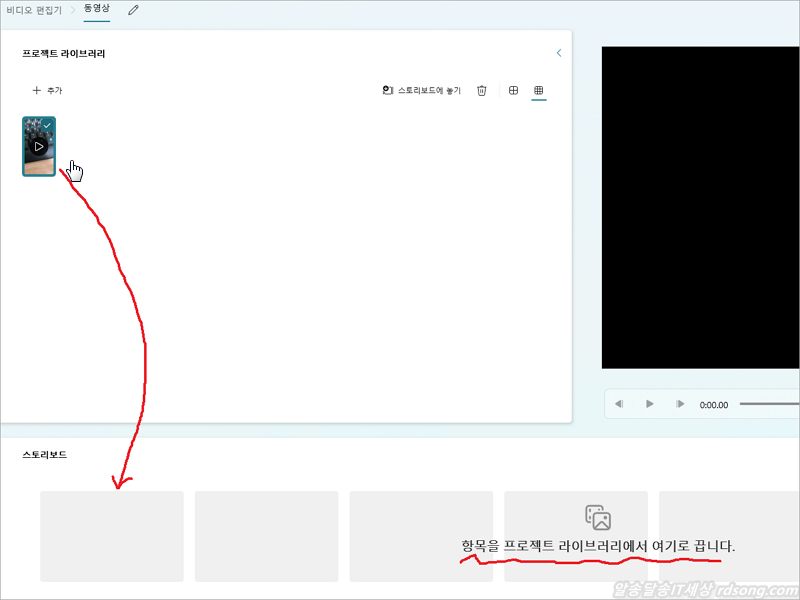Image resolution: width=800 pixels, height=600 pixels.
Task: Toggle the checkmark on the video thumbnail
Action: click(x=47, y=125)
